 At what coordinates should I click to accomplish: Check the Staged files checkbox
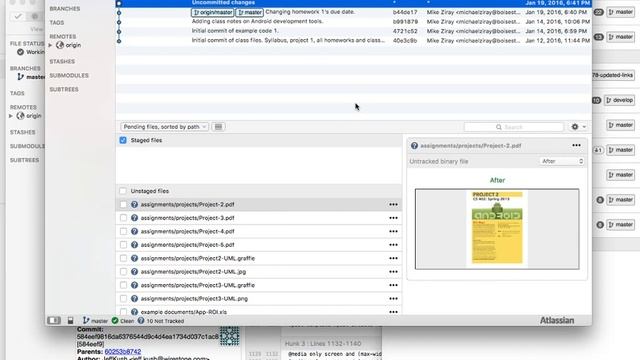[x=123, y=140]
